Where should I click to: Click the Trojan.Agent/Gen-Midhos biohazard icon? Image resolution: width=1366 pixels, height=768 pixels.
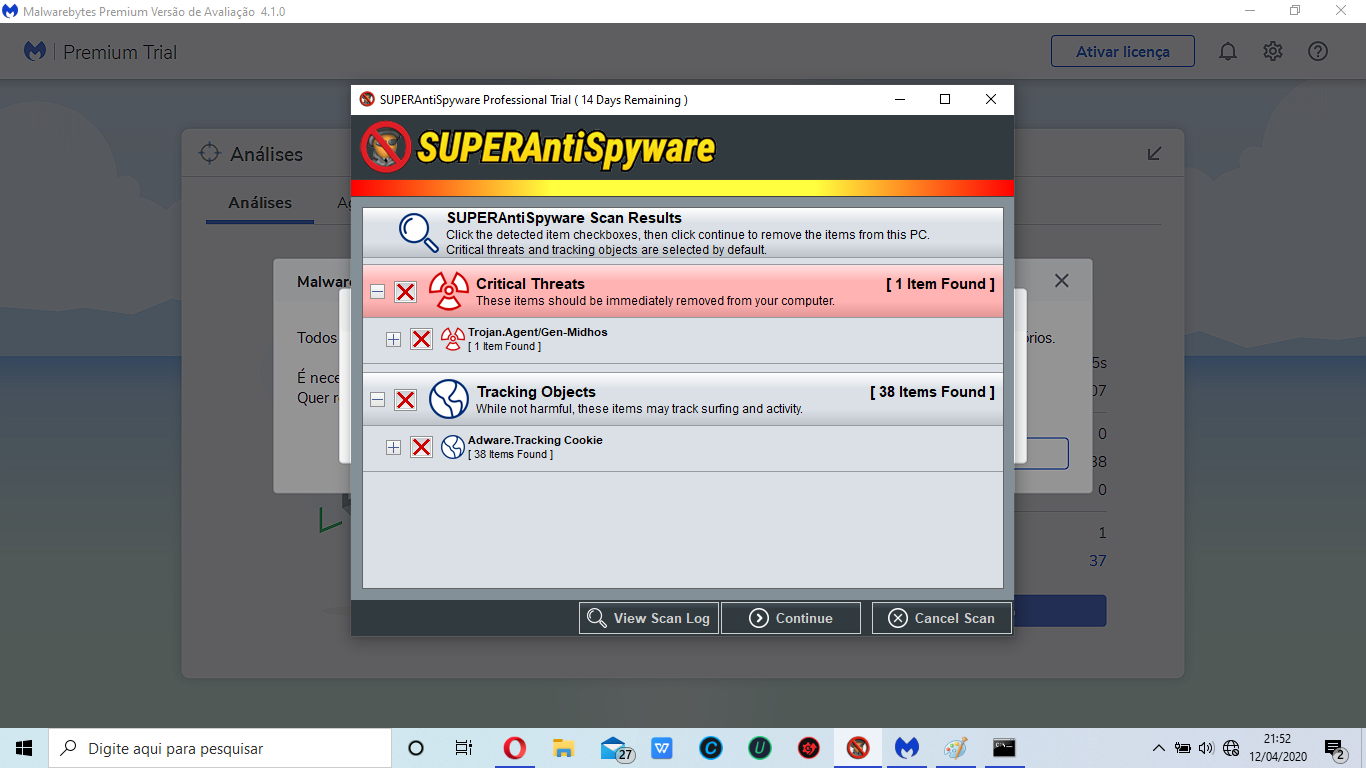[x=453, y=339]
